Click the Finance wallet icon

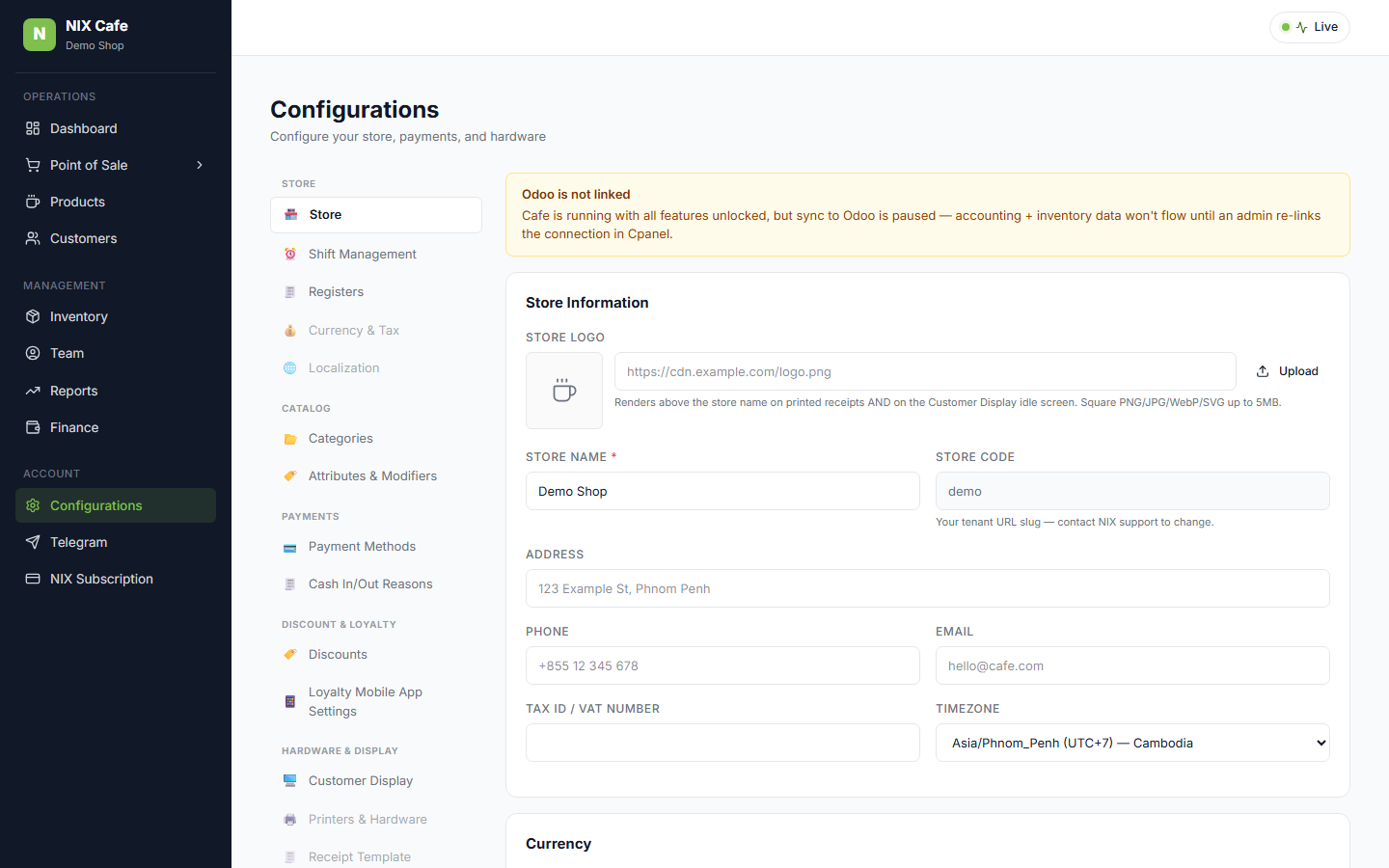[33, 427]
